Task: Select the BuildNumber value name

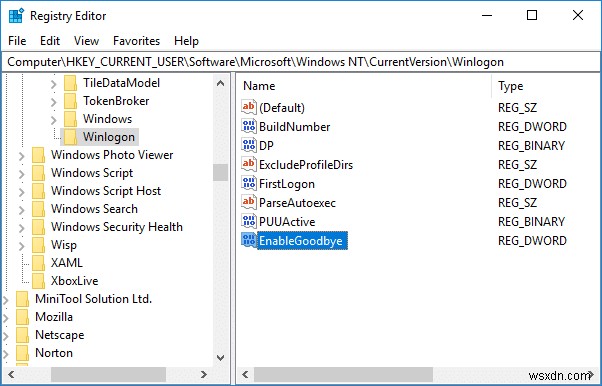Action: click(x=294, y=127)
